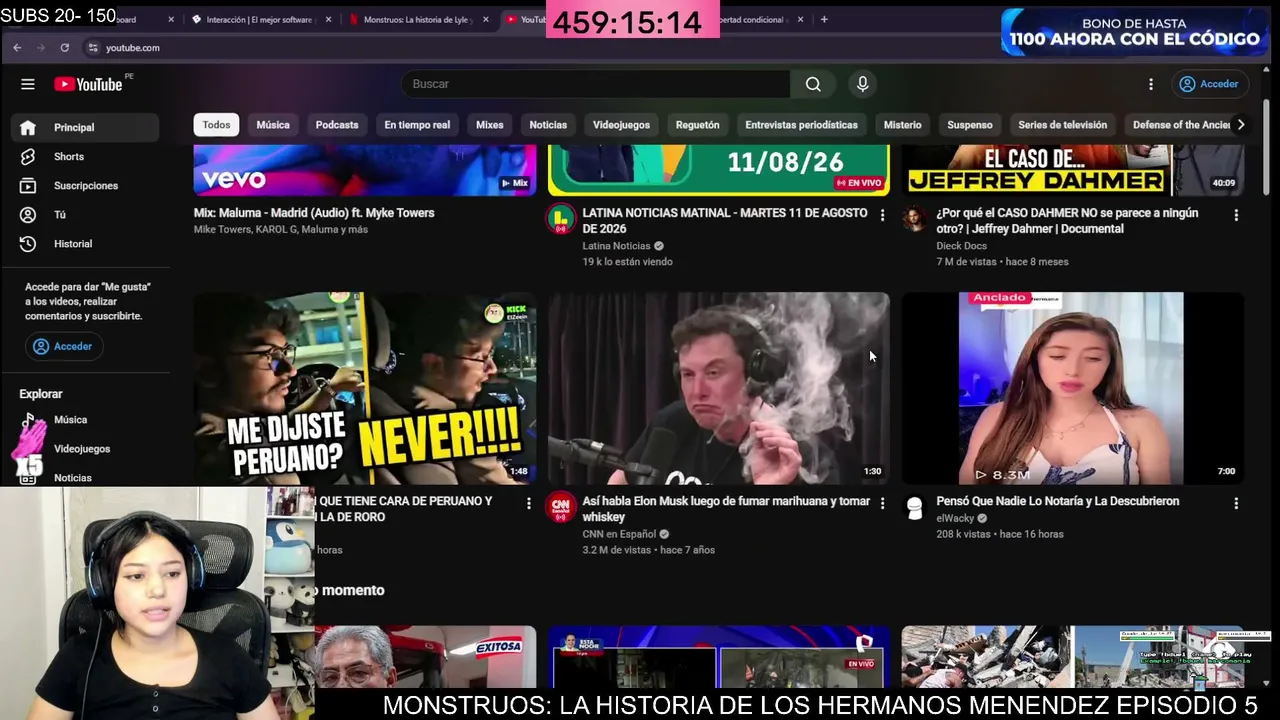Open Historial in the sidebar
Image resolution: width=1280 pixels, height=720 pixels.
[x=85, y=243]
